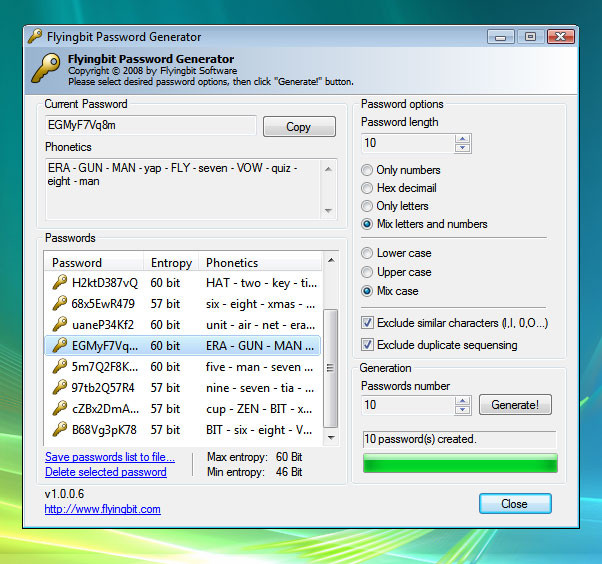This screenshot has height=564, width=602.
Task: Click the Passwords number input field
Action: click(408, 405)
